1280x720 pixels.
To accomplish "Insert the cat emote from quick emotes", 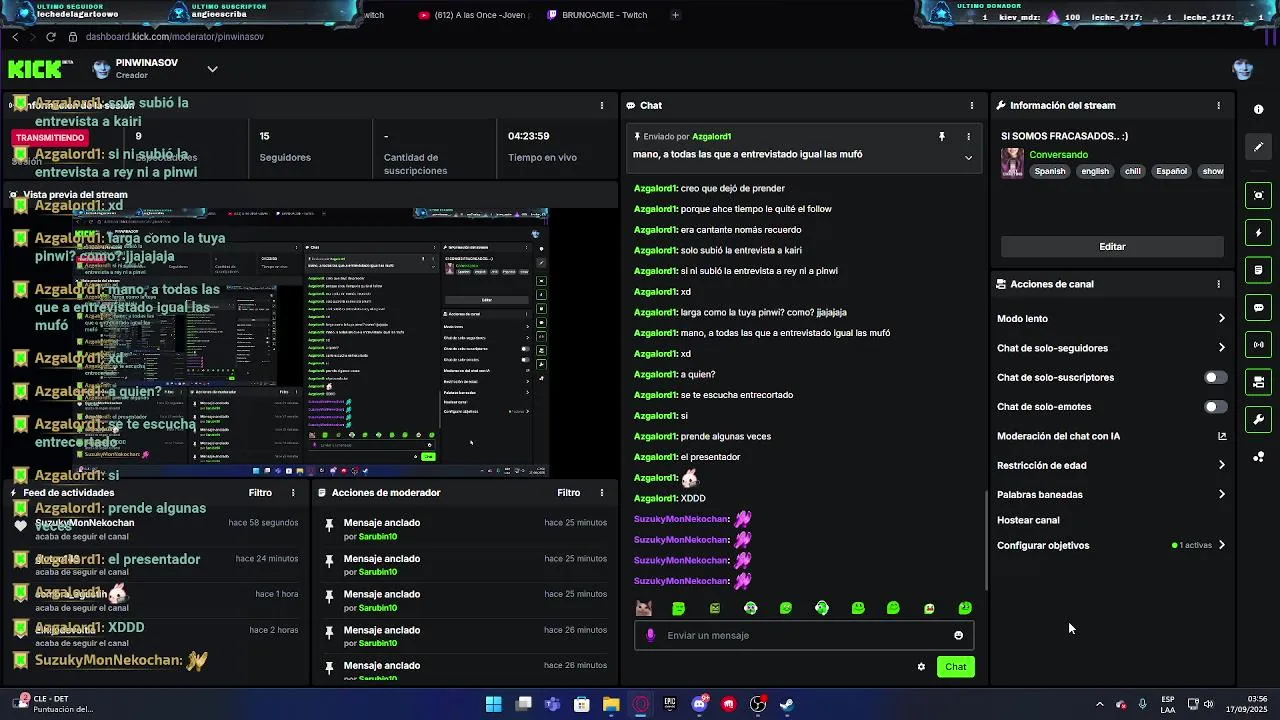I will click(x=643, y=608).
